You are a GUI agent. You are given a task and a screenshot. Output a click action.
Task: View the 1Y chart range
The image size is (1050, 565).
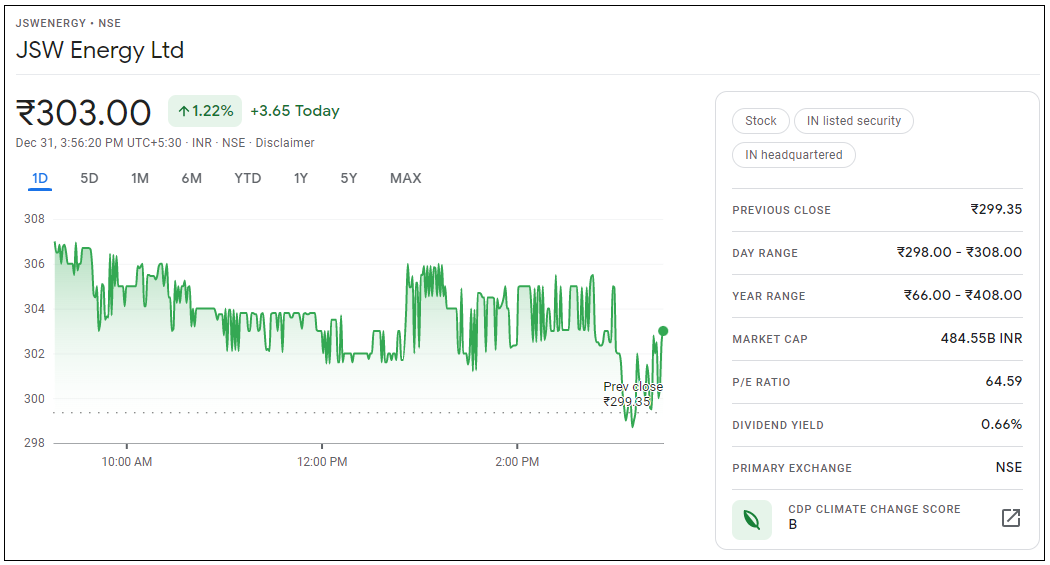301,178
